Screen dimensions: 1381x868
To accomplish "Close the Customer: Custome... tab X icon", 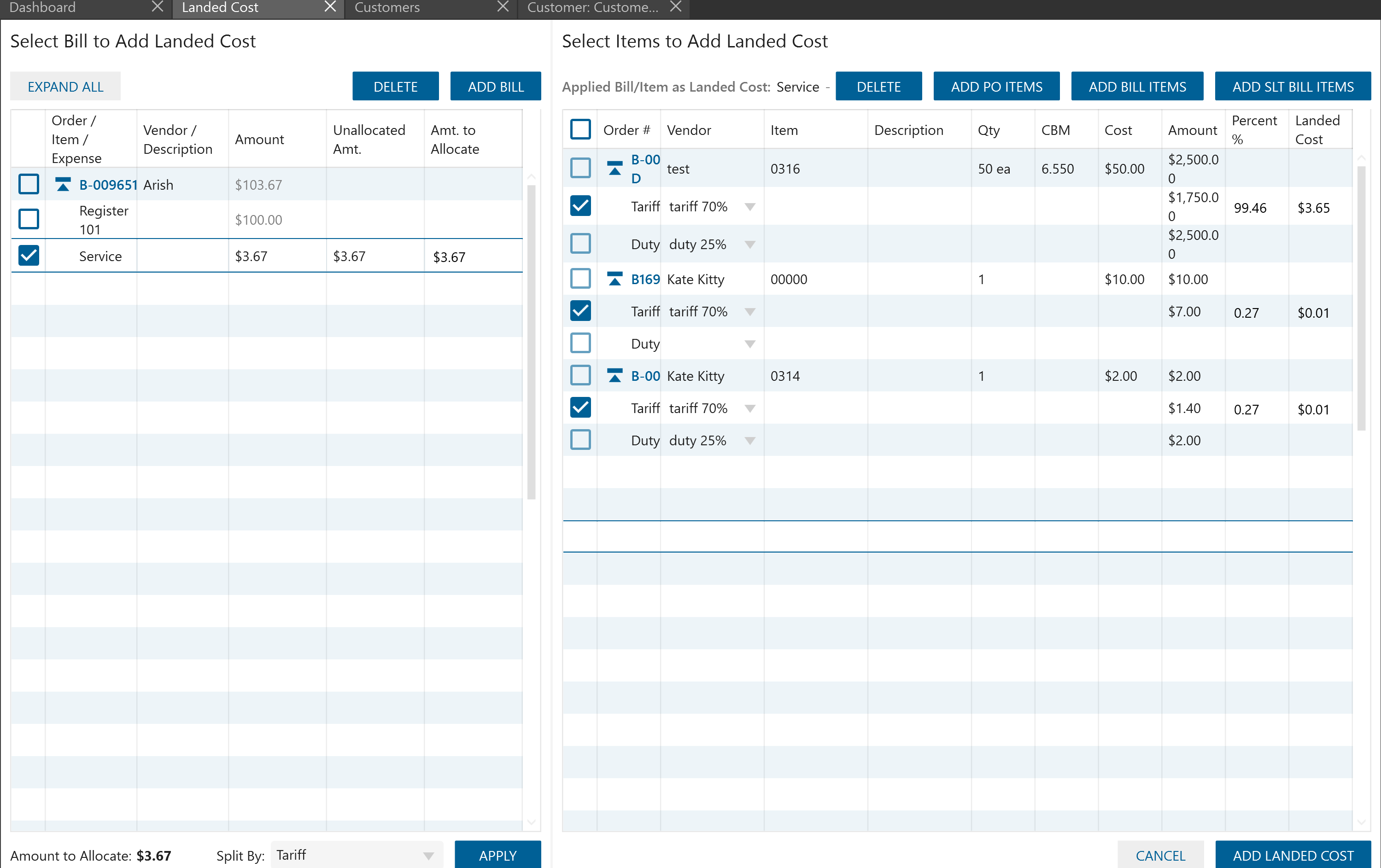I will pos(676,7).
